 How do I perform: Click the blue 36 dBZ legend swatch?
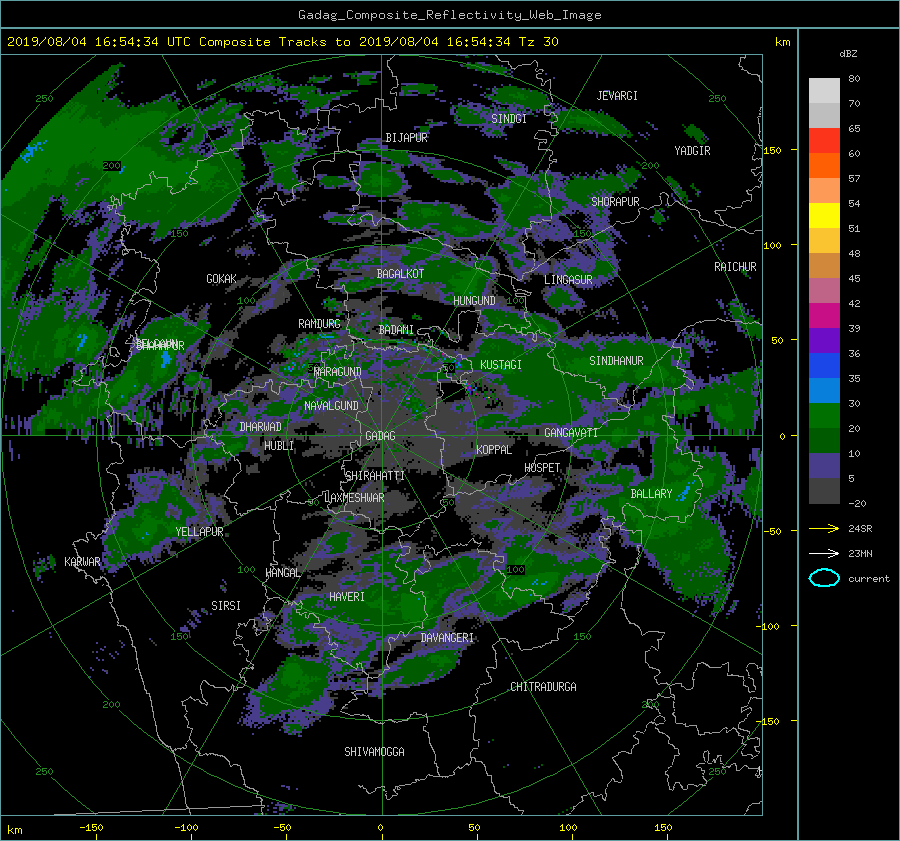[x=824, y=365]
